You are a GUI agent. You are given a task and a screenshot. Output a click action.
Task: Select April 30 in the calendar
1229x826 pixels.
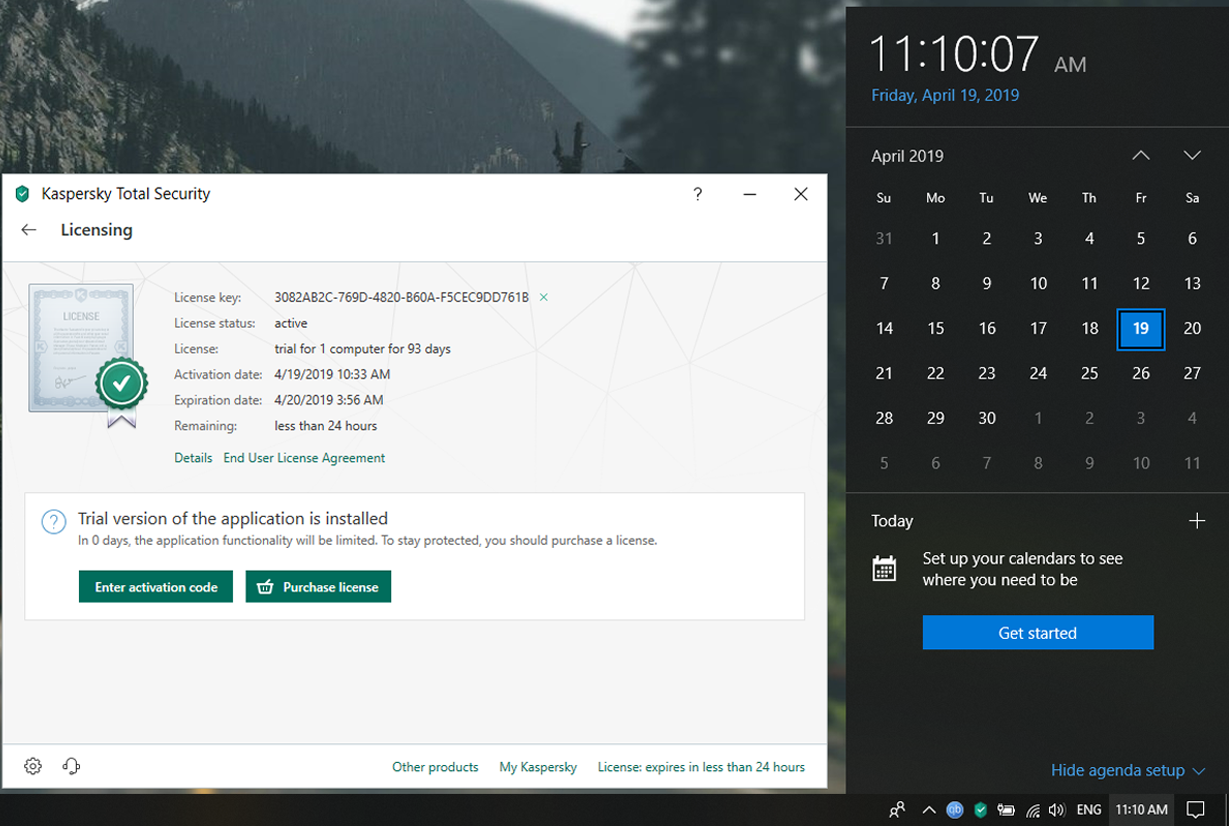click(x=987, y=419)
